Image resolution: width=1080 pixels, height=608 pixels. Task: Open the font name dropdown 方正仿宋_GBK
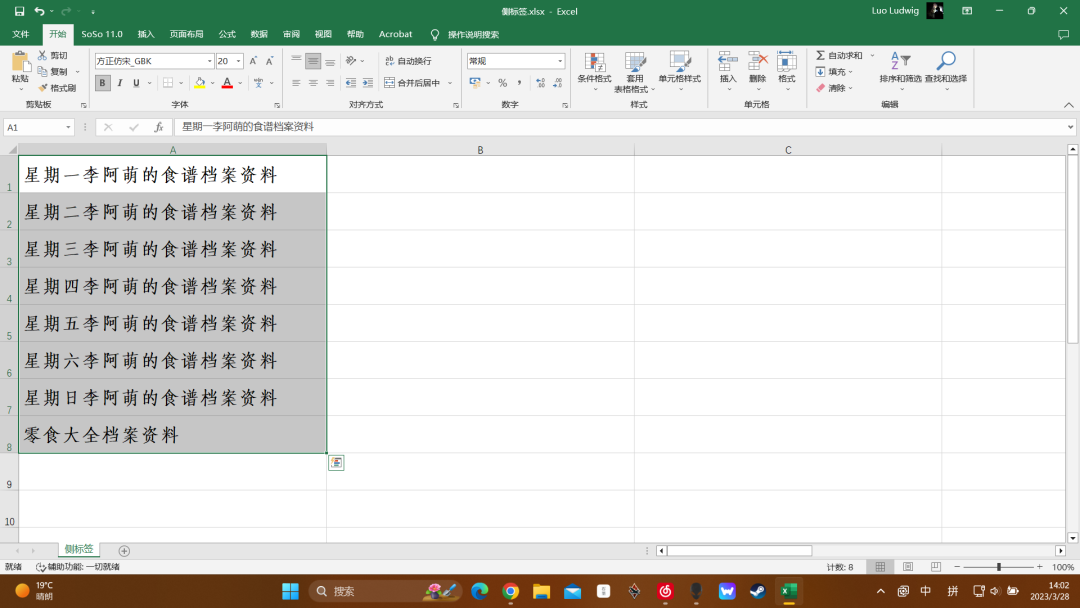point(209,61)
